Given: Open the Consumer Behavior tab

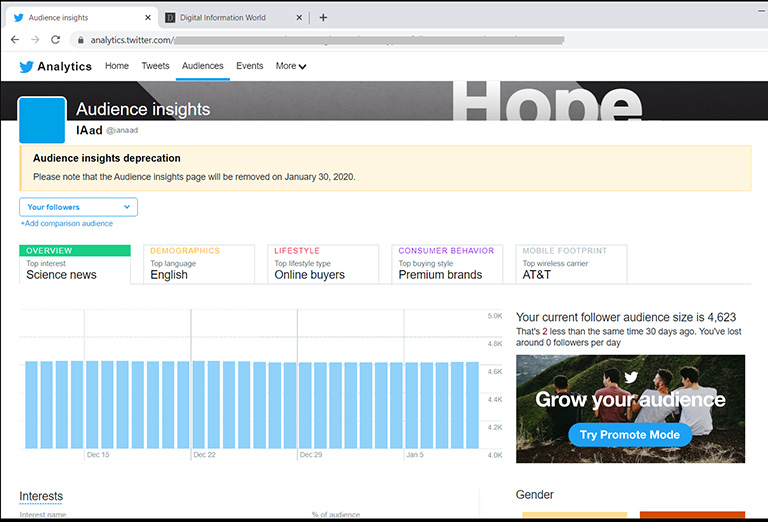Looking at the screenshot, I should tap(446, 264).
